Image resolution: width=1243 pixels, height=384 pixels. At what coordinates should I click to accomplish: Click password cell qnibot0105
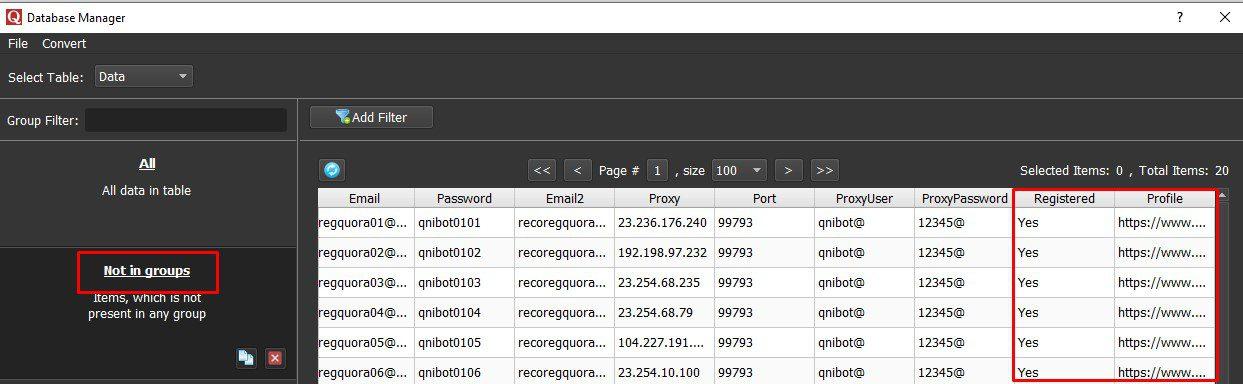(x=464, y=343)
